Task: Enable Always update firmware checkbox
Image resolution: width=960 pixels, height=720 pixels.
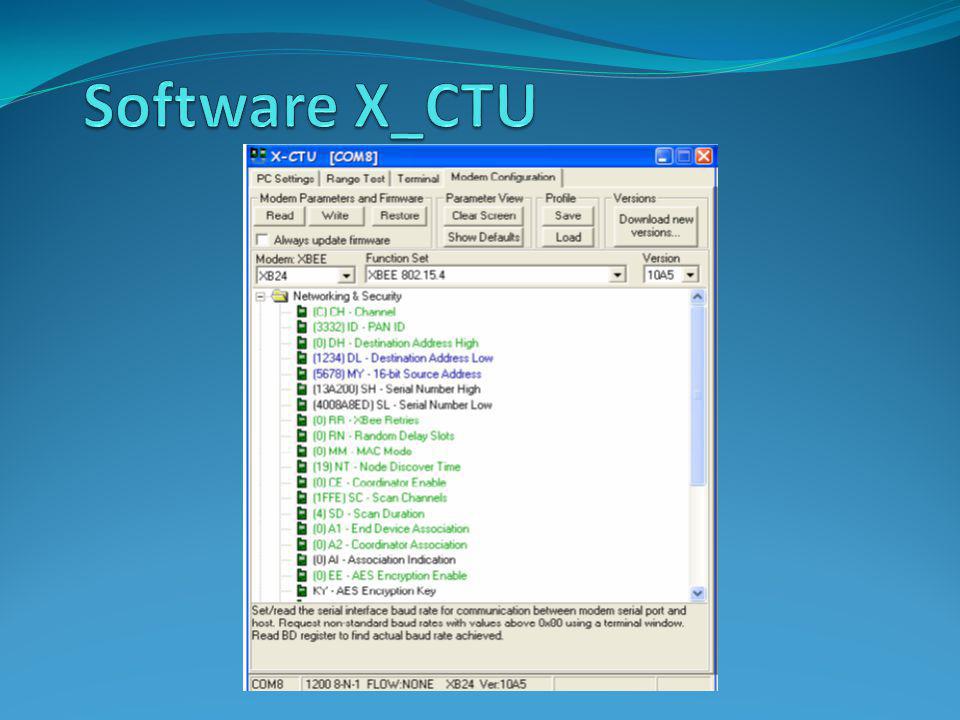Action: click(262, 239)
